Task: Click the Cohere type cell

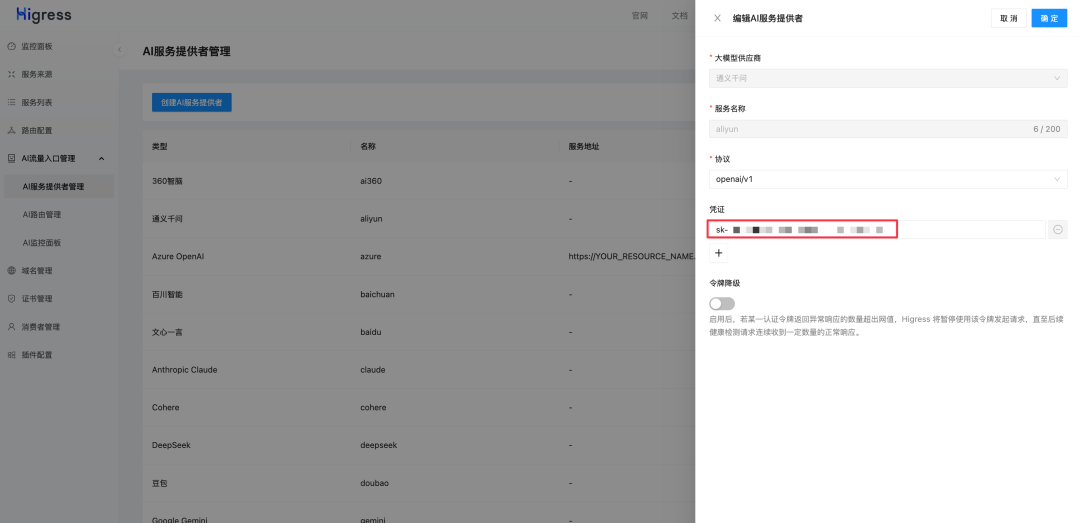Action: tap(165, 407)
